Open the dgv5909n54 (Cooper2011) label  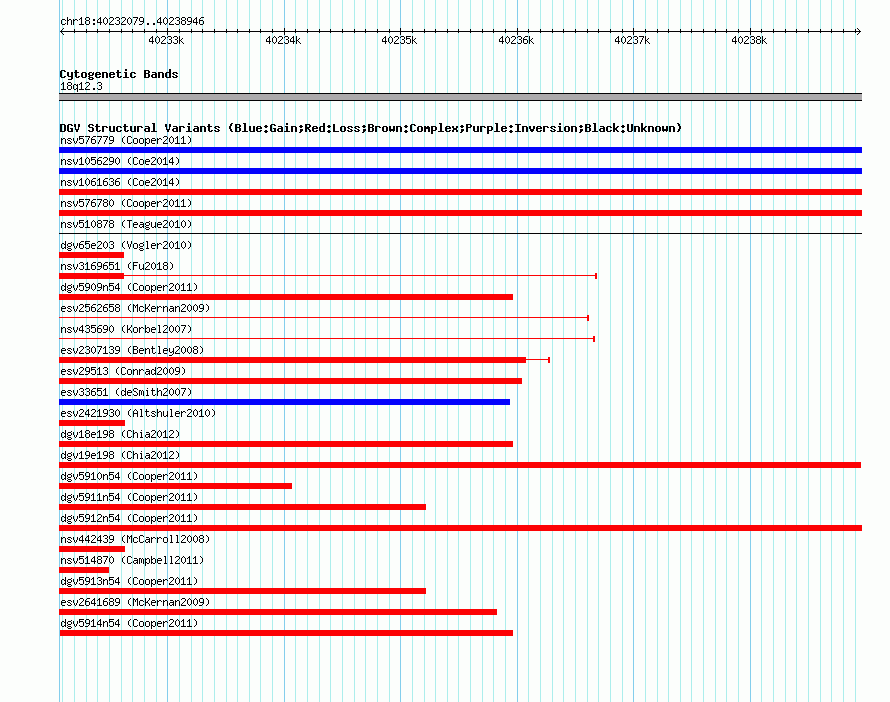point(129,287)
